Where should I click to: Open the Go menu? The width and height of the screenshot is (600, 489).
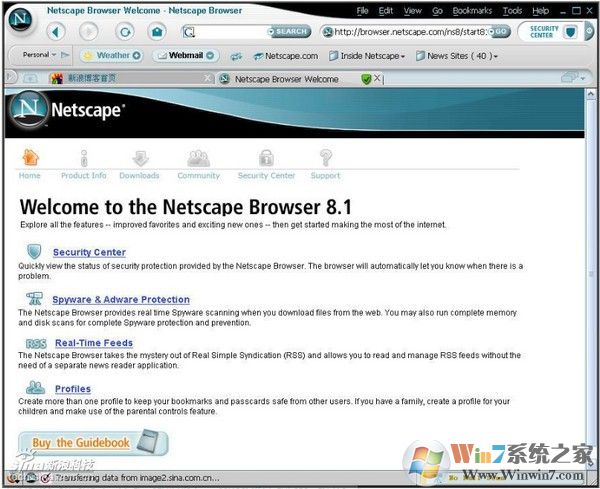point(437,11)
